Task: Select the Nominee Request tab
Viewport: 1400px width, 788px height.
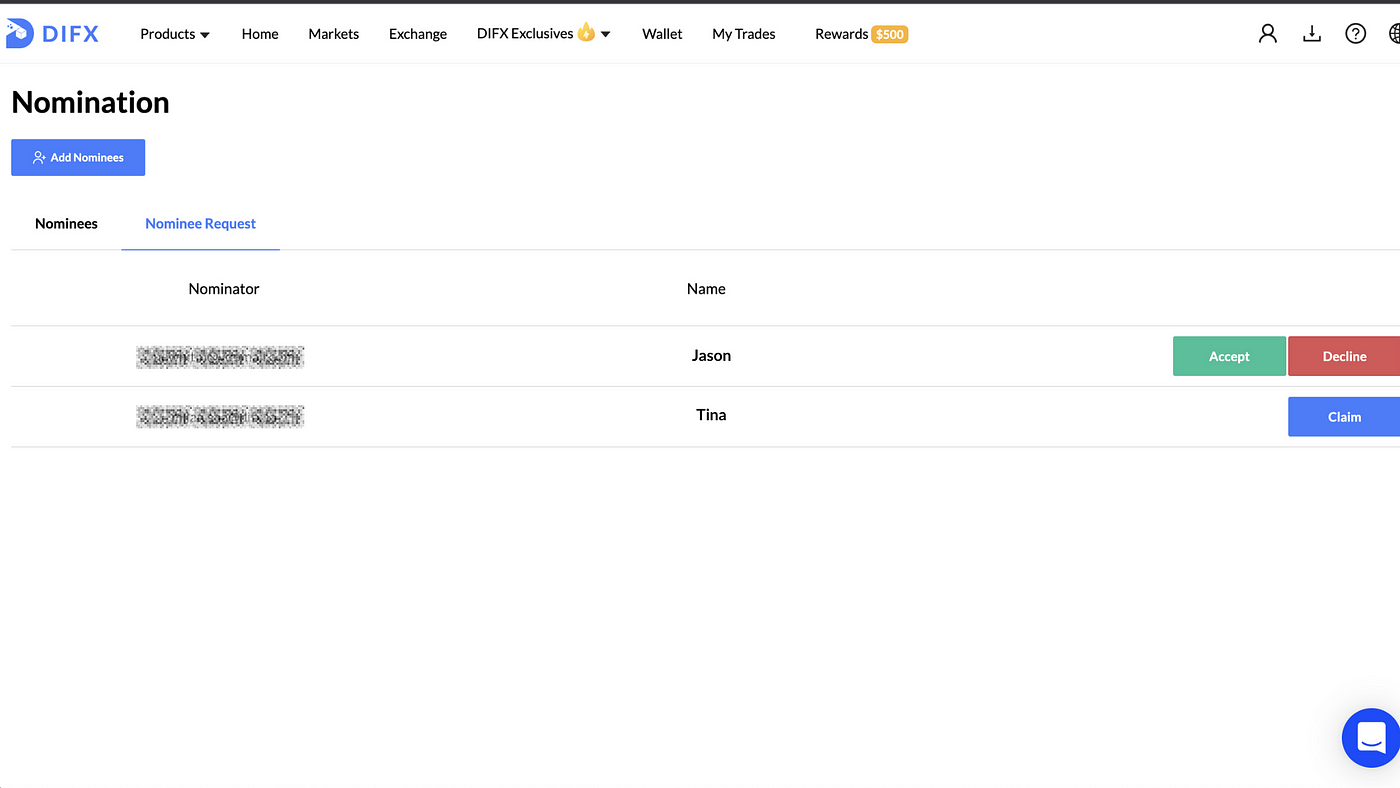Action: tap(201, 224)
